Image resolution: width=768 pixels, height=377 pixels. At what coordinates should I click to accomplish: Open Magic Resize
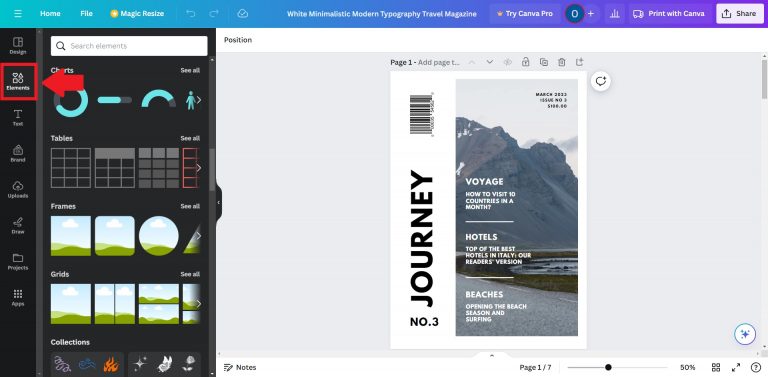click(137, 14)
